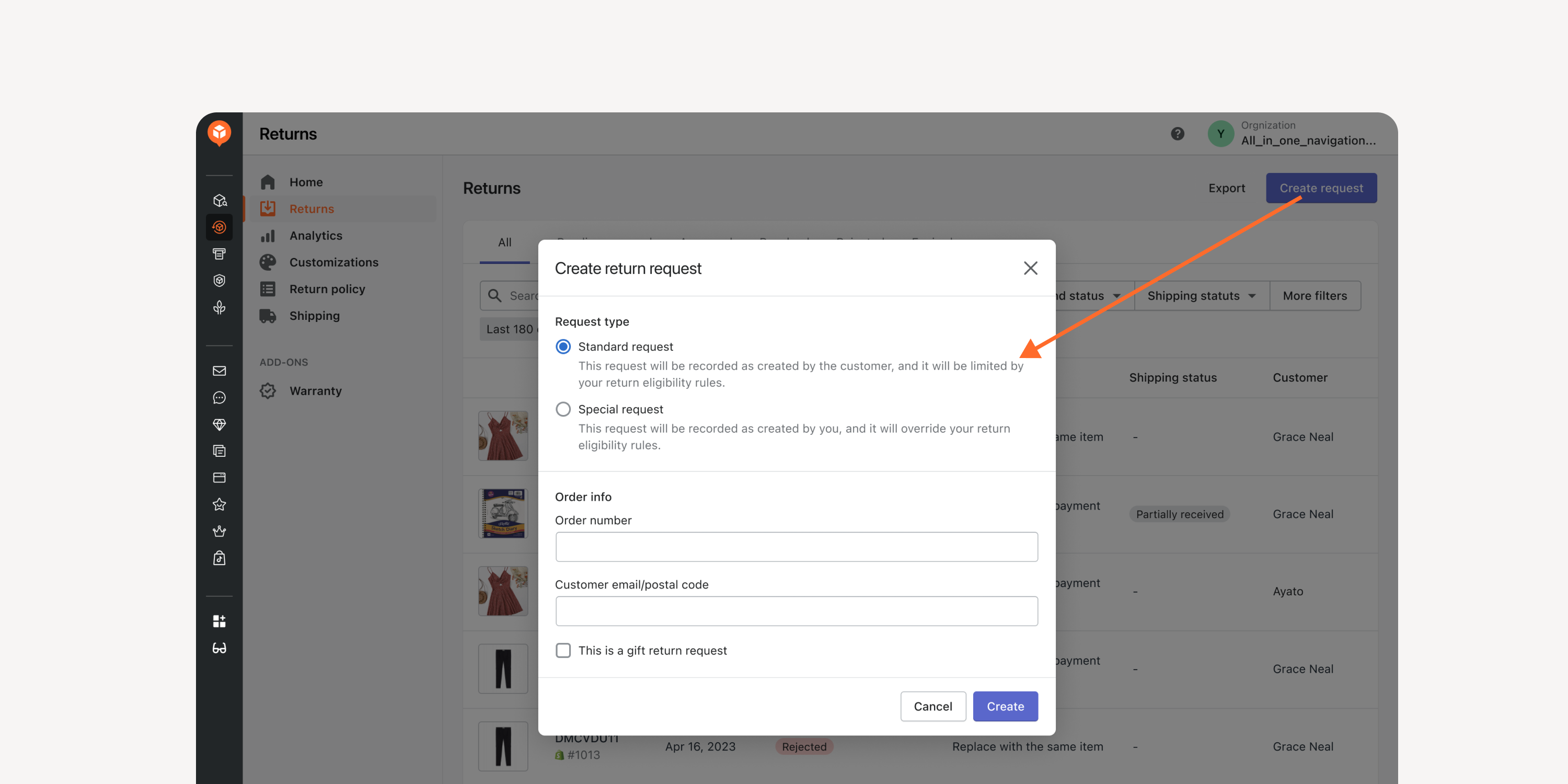Open the apps grid plus icon
Image resolution: width=1568 pixels, height=784 pixels.
[219, 621]
